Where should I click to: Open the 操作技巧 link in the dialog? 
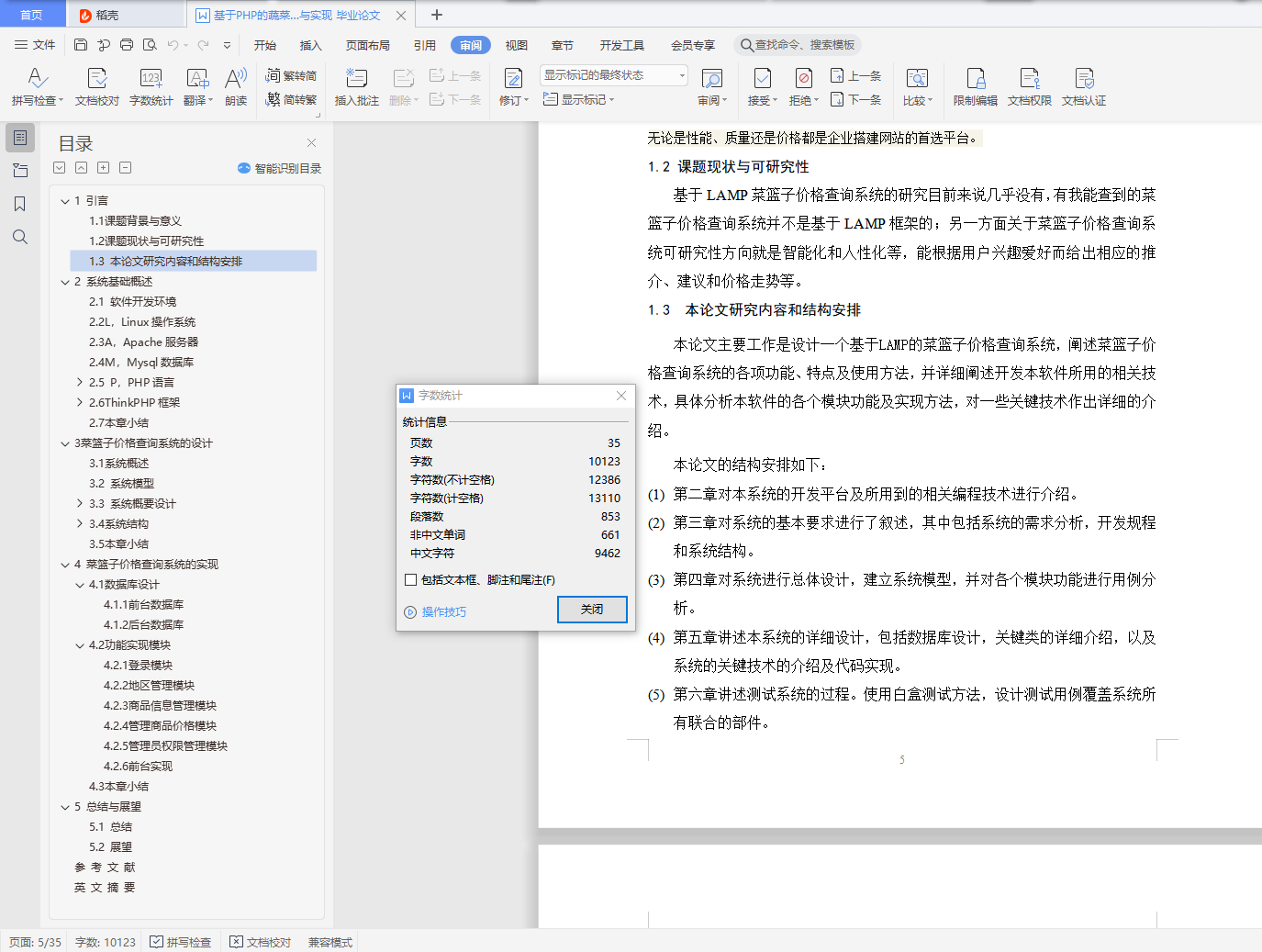coord(436,612)
